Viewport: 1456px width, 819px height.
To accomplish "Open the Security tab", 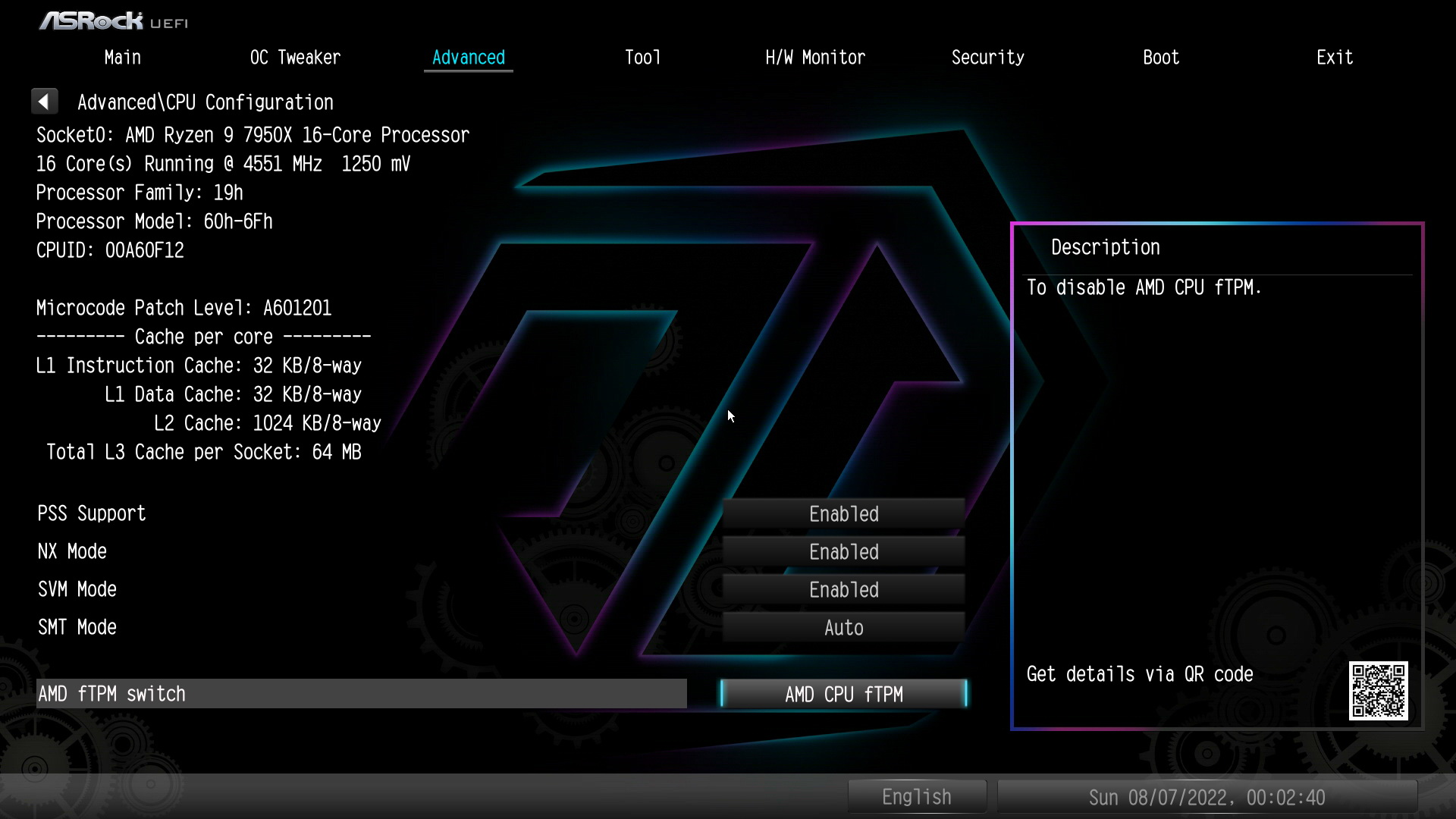I will [x=988, y=58].
